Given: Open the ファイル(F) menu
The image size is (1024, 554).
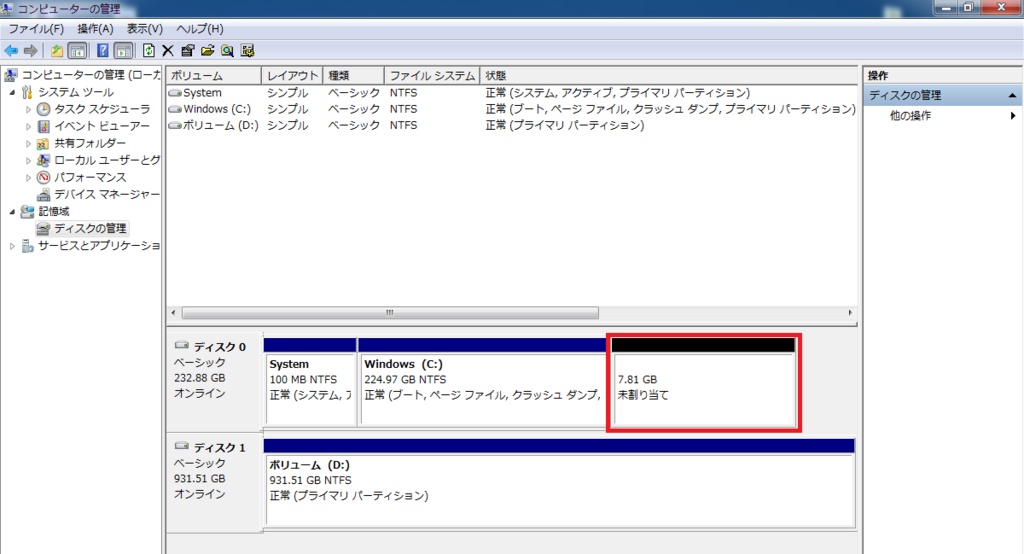Looking at the screenshot, I should point(36,29).
